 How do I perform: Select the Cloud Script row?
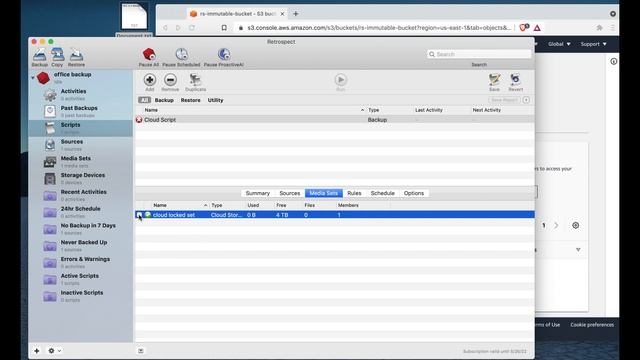tap(335, 120)
